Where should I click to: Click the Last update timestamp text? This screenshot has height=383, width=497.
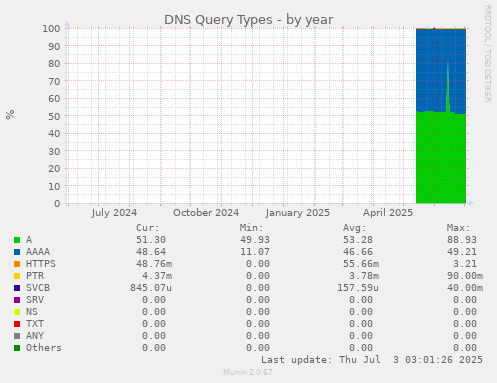tap(372, 360)
